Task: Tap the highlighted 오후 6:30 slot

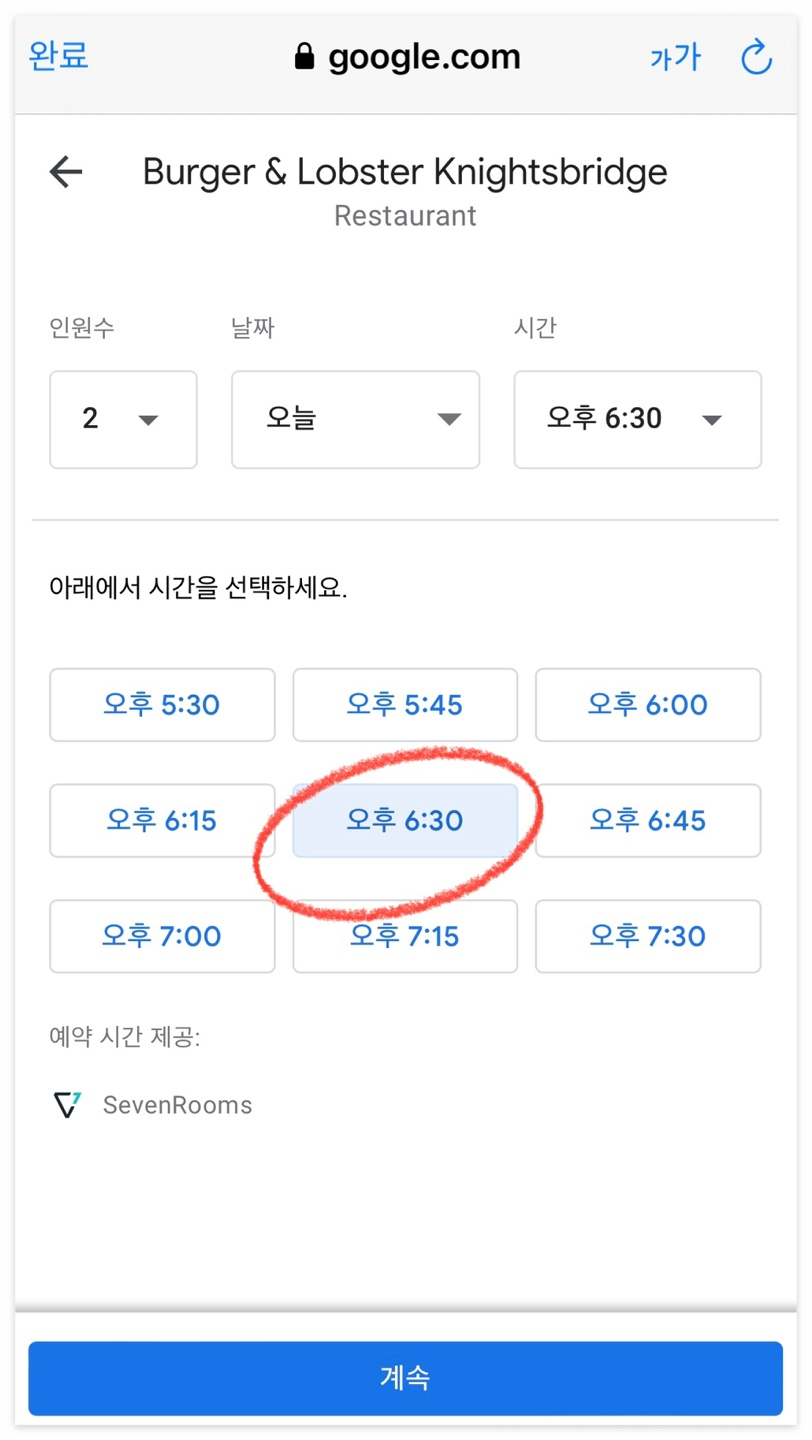Action: pos(405,821)
